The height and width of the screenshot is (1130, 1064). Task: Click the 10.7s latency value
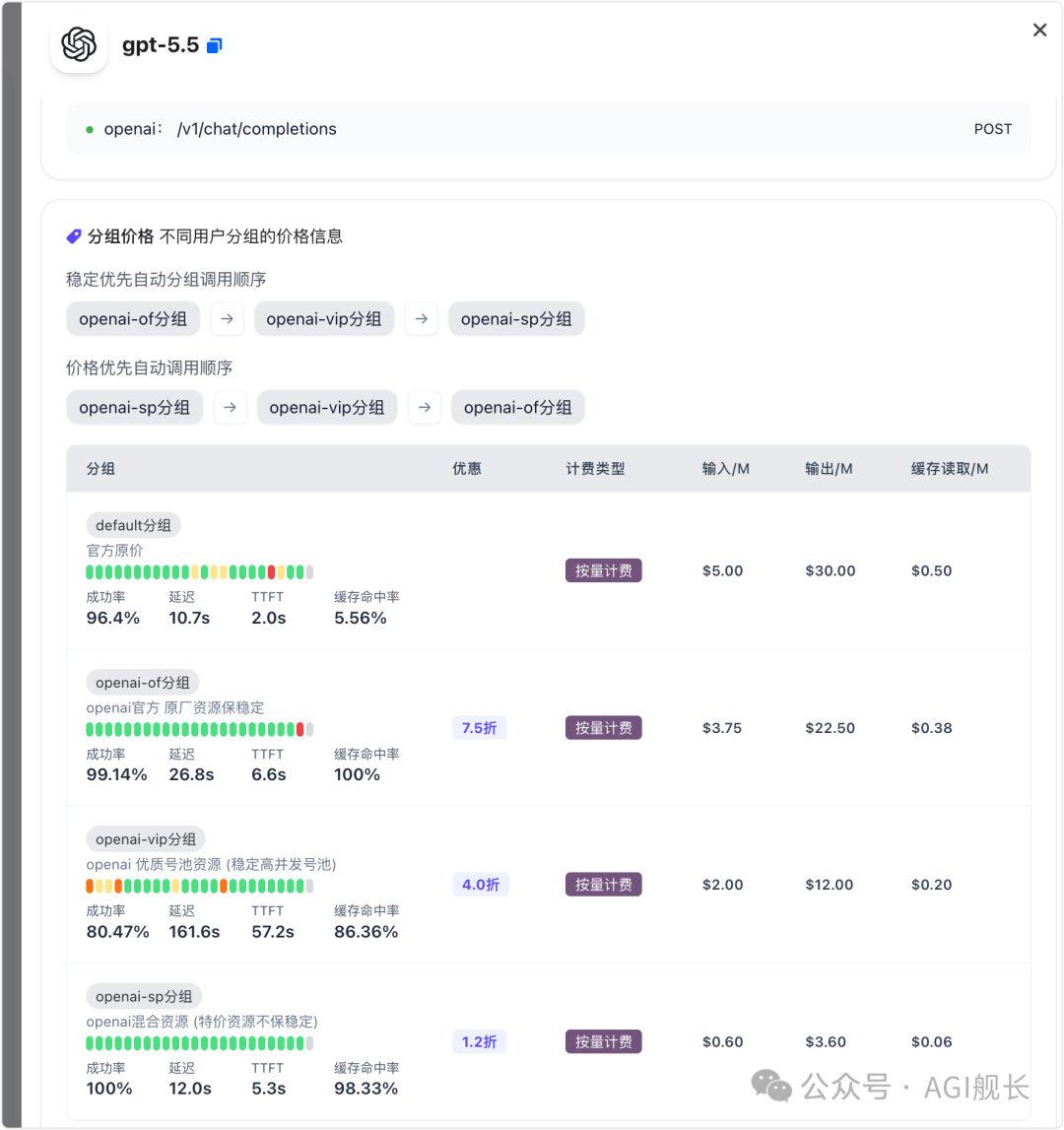pyautogui.click(x=189, y=619)
